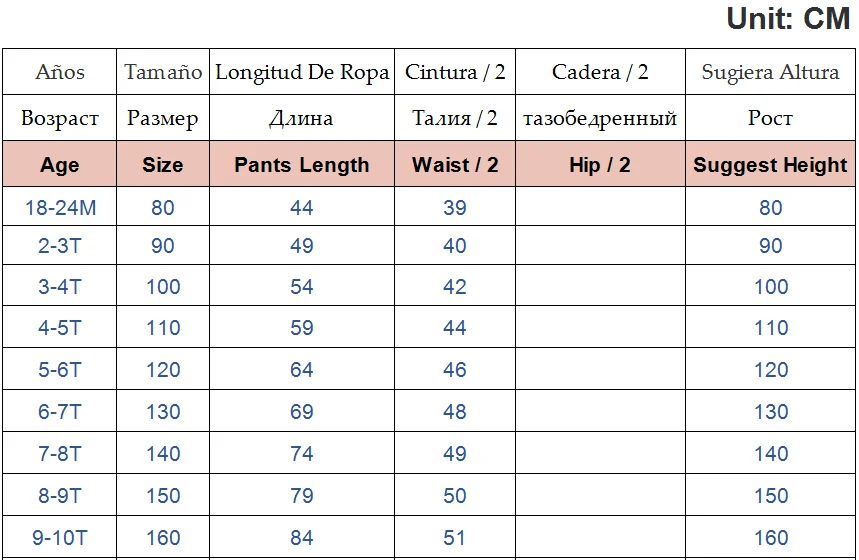
Task: Click the "тазобедренный" header cell
Action: (x=600, y=118)
